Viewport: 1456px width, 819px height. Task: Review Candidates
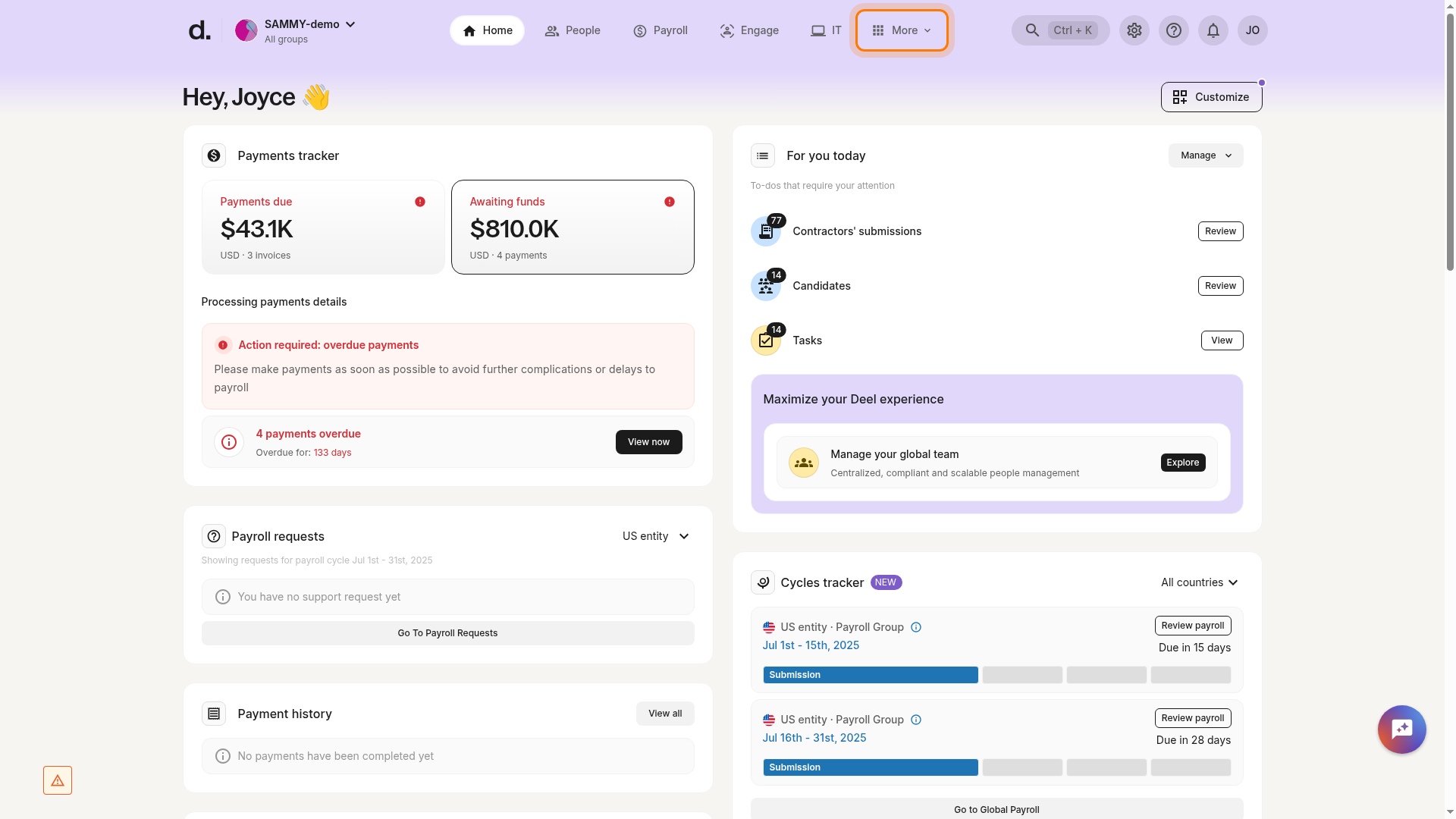tap(1221, 286)
